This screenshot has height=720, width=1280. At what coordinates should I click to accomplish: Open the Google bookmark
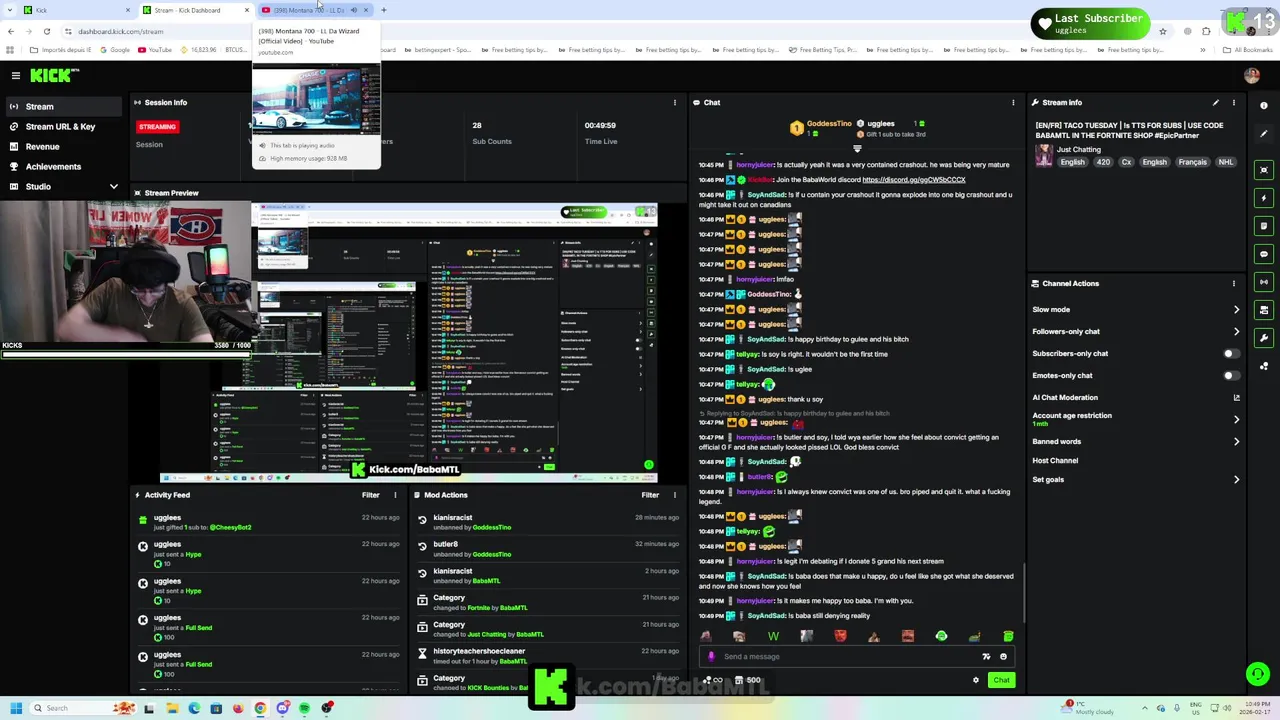pos(115,50)
